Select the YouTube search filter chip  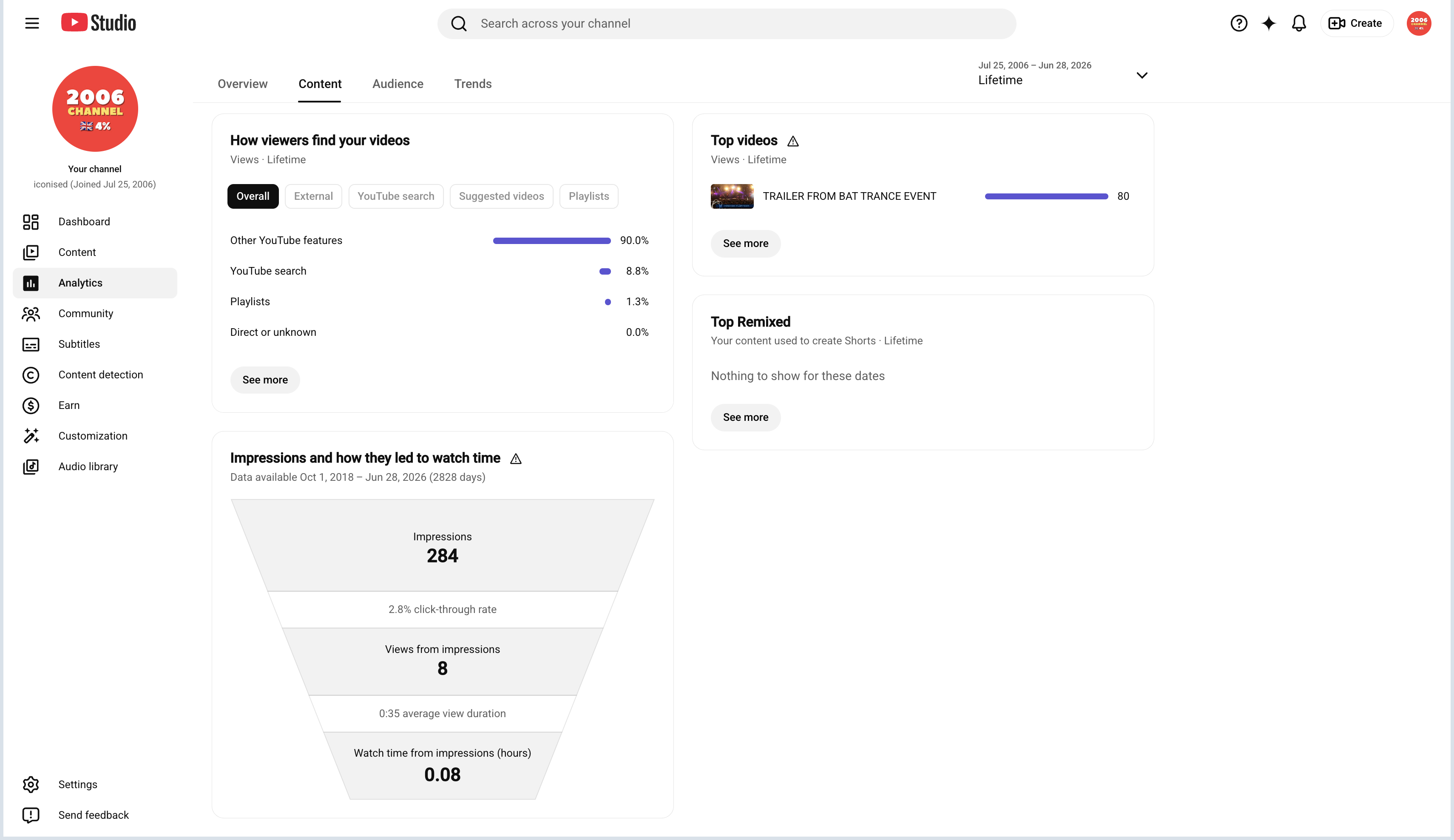pos(396,196)
